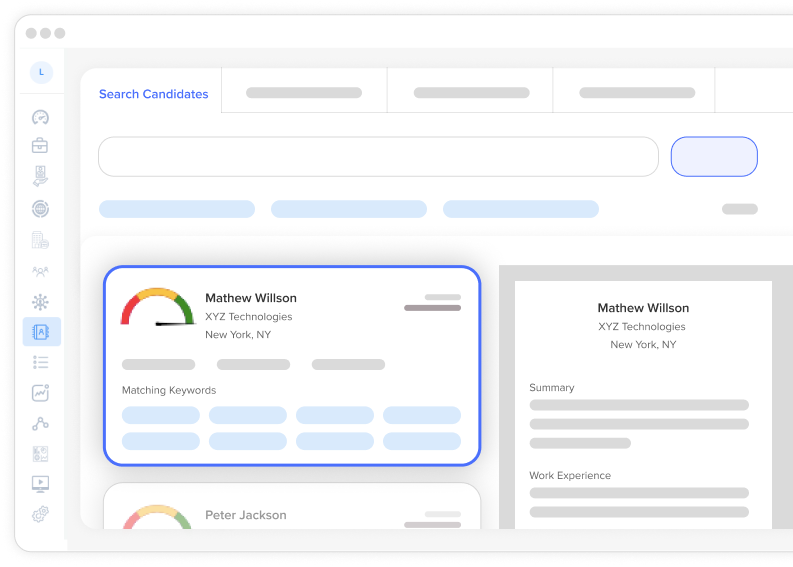793x567 pixels.
Task: Open the monitor play video icon
Action: [40, 484]
